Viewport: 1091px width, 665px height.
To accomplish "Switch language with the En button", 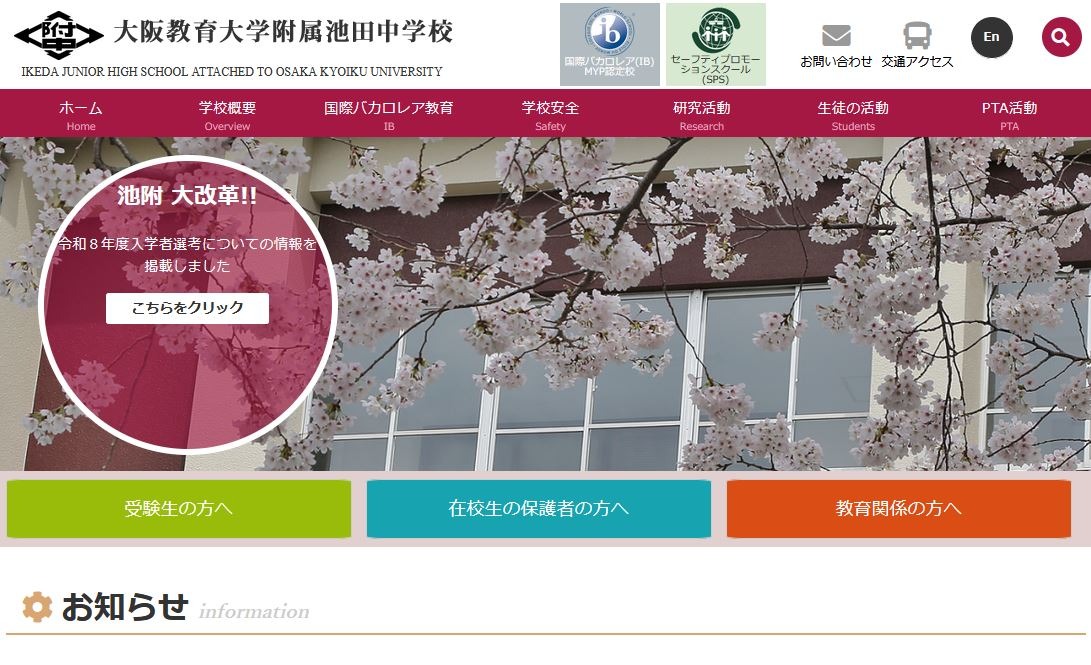I will point(992,37).
